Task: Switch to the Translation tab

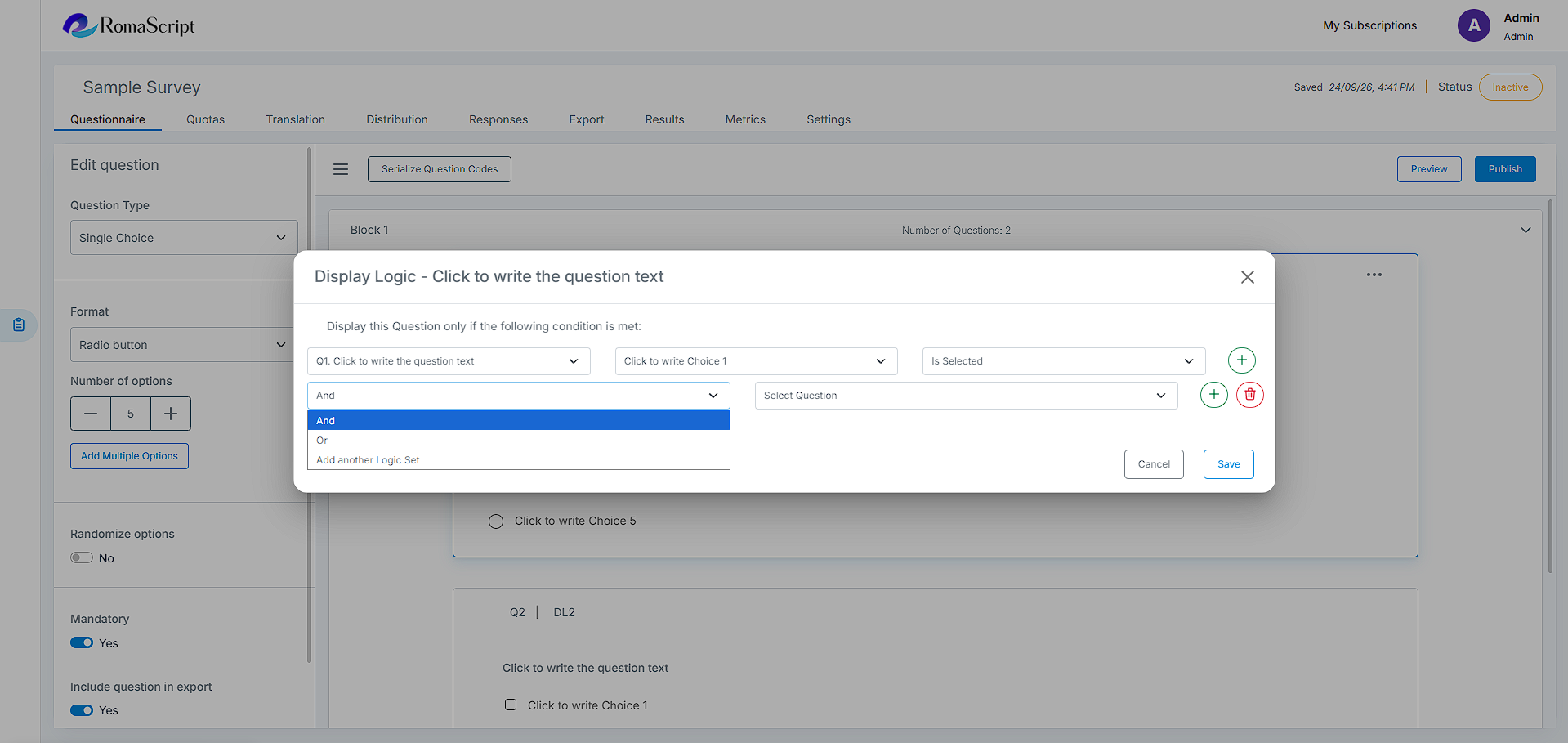Action: point(295,119)
